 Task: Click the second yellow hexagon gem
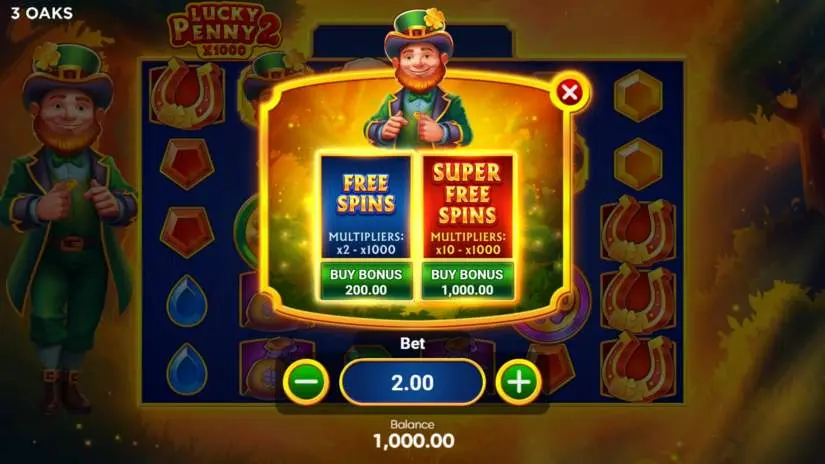tap(638, 164)
